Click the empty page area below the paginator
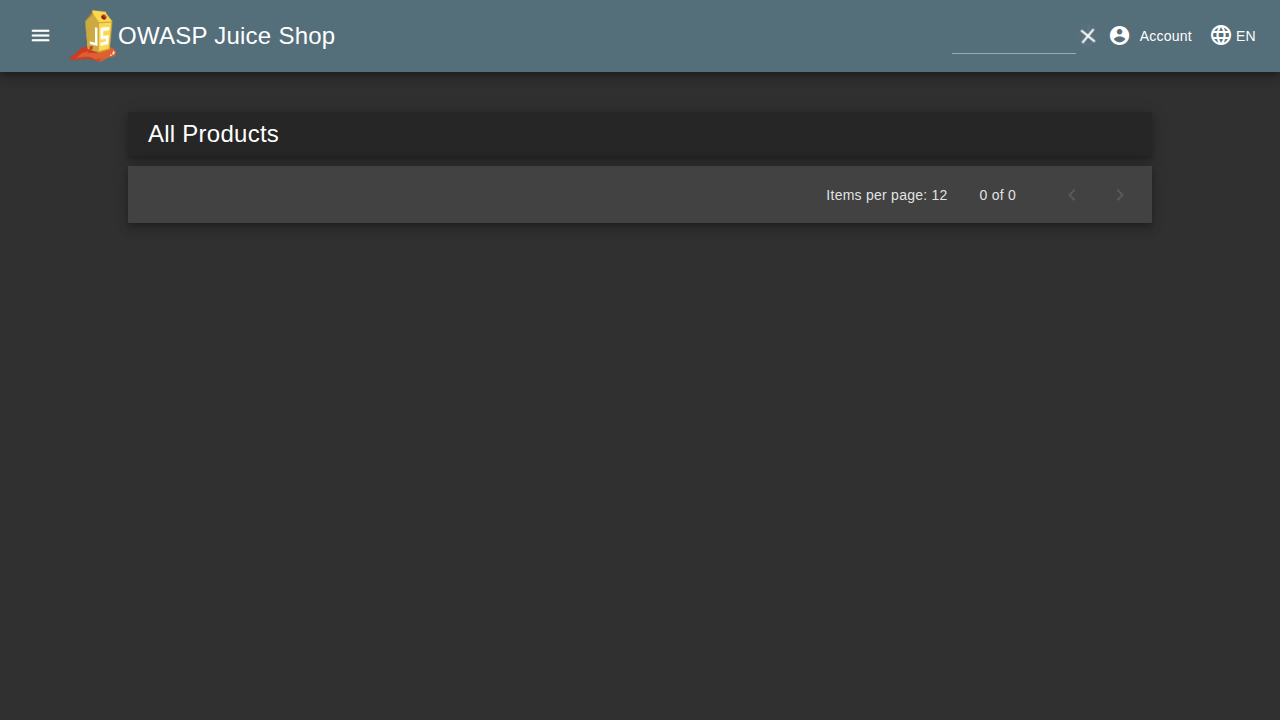Viewport: 1280px width, 720px height. coord(640,450)
